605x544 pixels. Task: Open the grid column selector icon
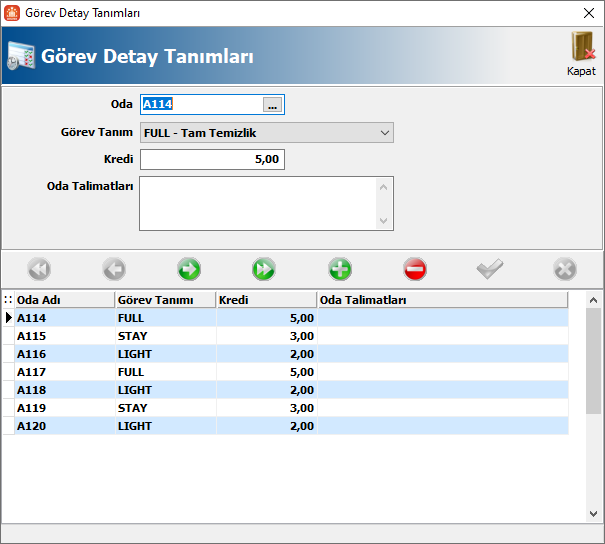click(x=8, y=300)
